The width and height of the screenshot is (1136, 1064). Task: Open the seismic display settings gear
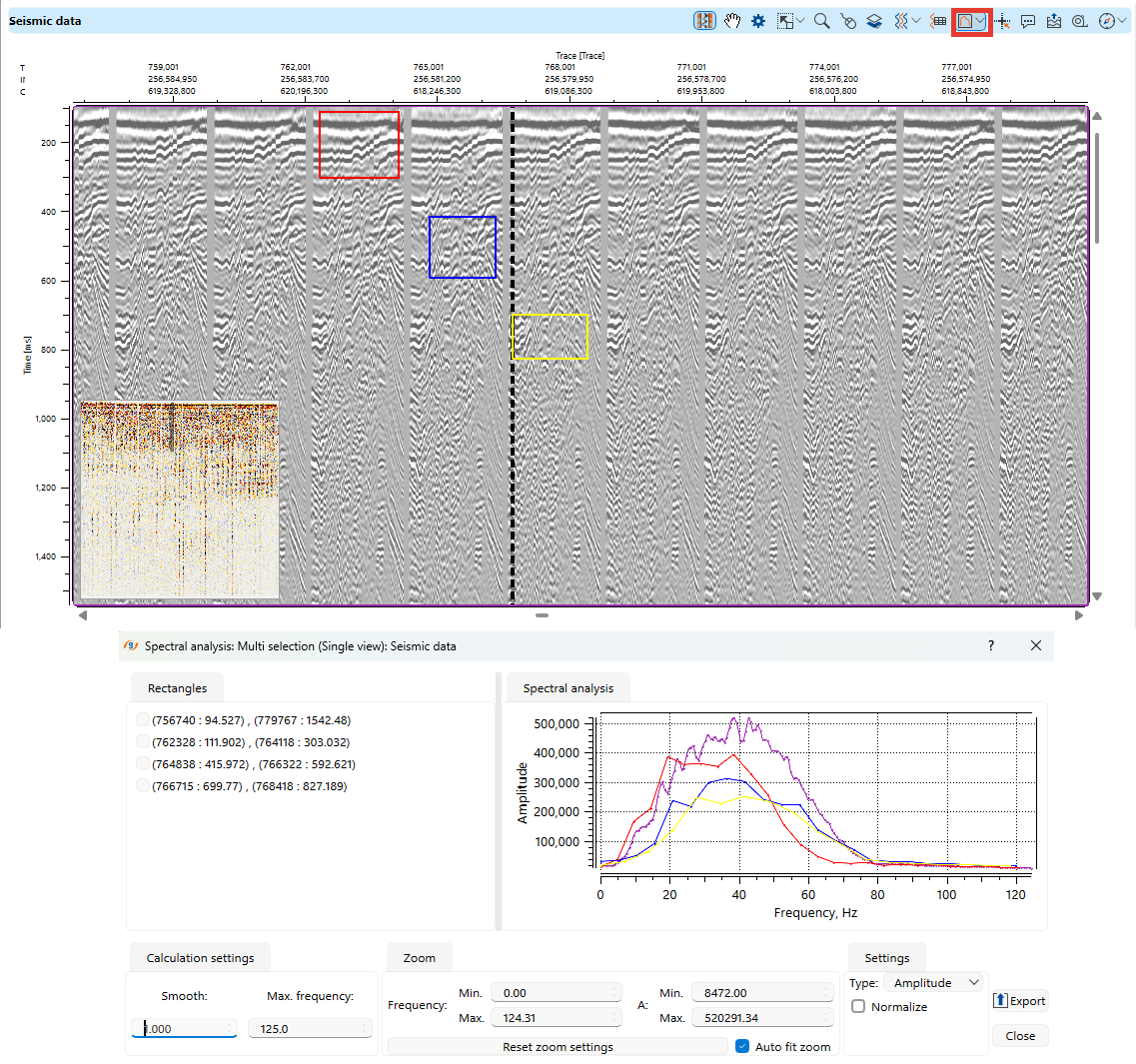(x=759, y=20)
